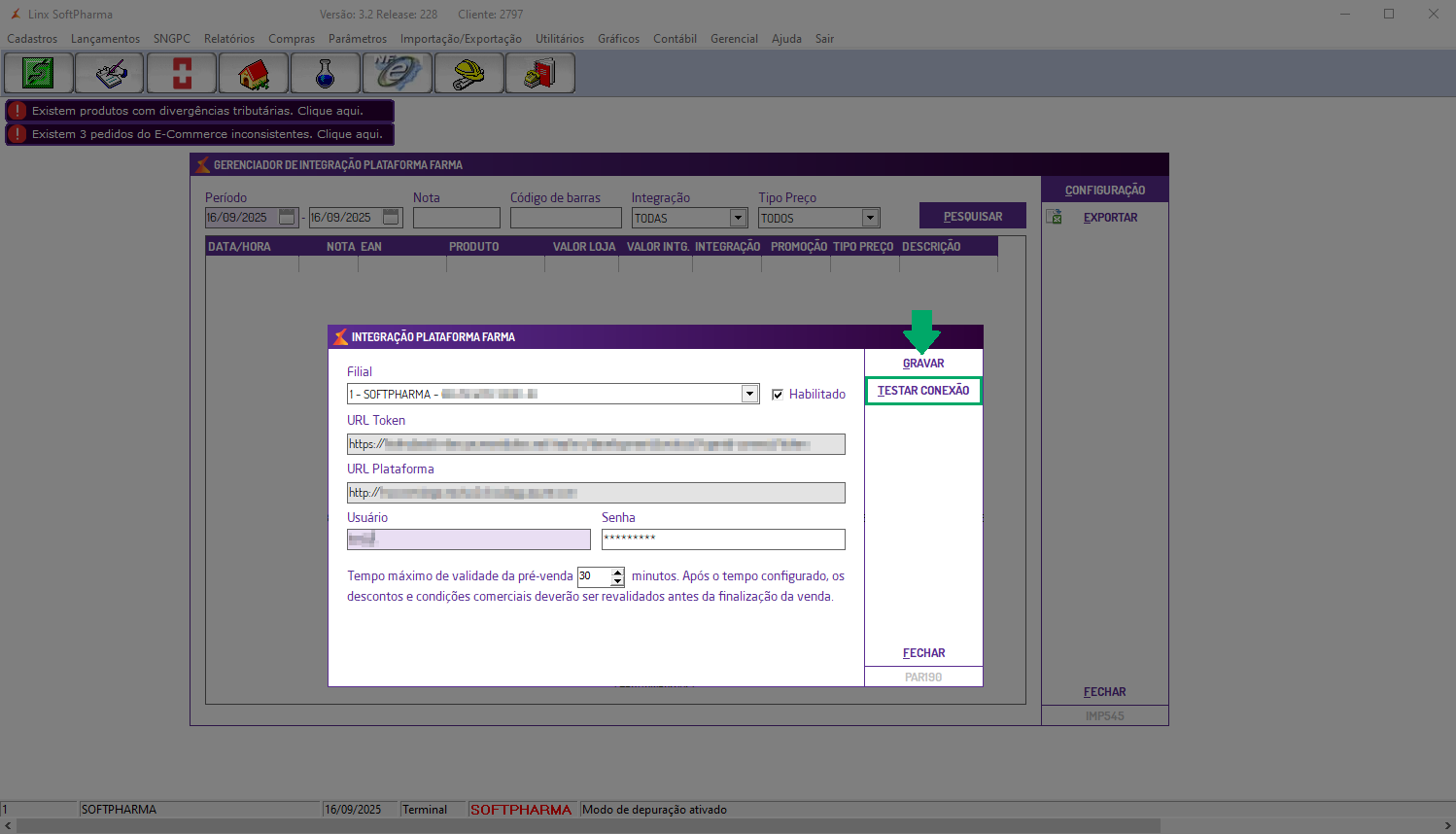Increase pre-sale validity minutes with up arrow
1456x834 pixels.
[x=617, y=573]
